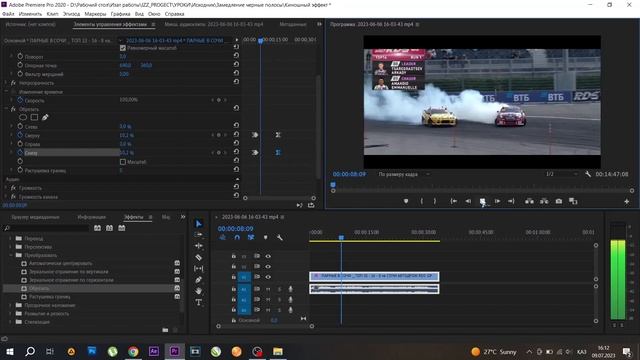
Task: Collapse the Обрезать effect group
Action: point(6,109)
